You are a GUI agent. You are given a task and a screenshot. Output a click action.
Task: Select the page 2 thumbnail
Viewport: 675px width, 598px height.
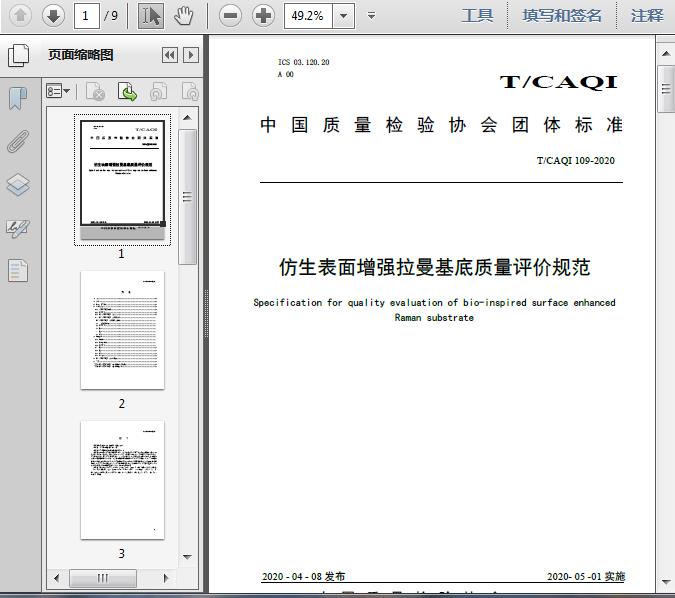tap(122, 330)
